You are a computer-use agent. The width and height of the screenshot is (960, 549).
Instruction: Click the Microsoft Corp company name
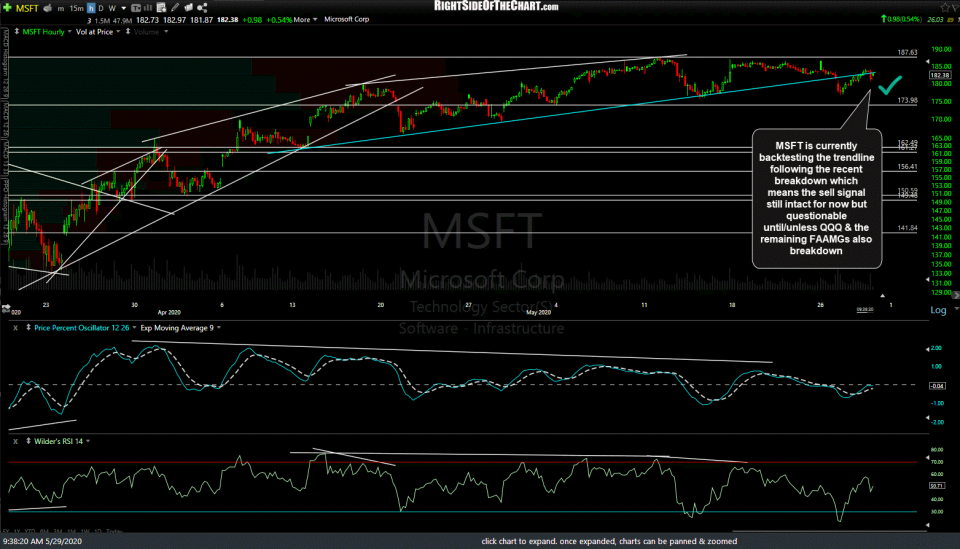pos(347,20)
